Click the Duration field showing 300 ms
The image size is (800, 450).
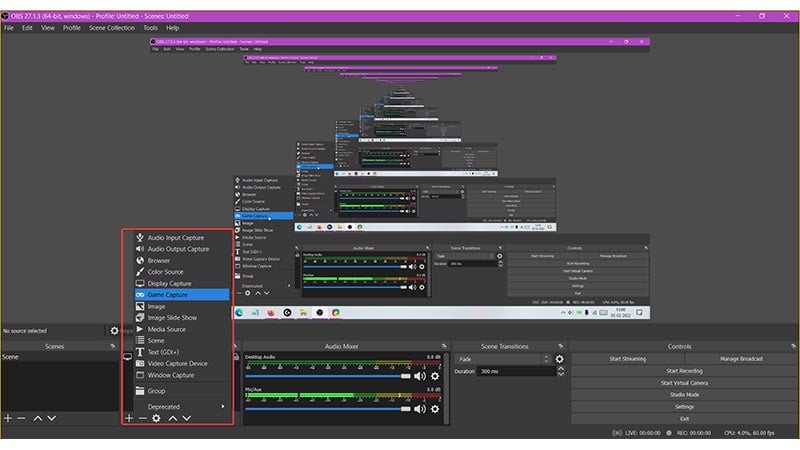(x=516, y=371)
